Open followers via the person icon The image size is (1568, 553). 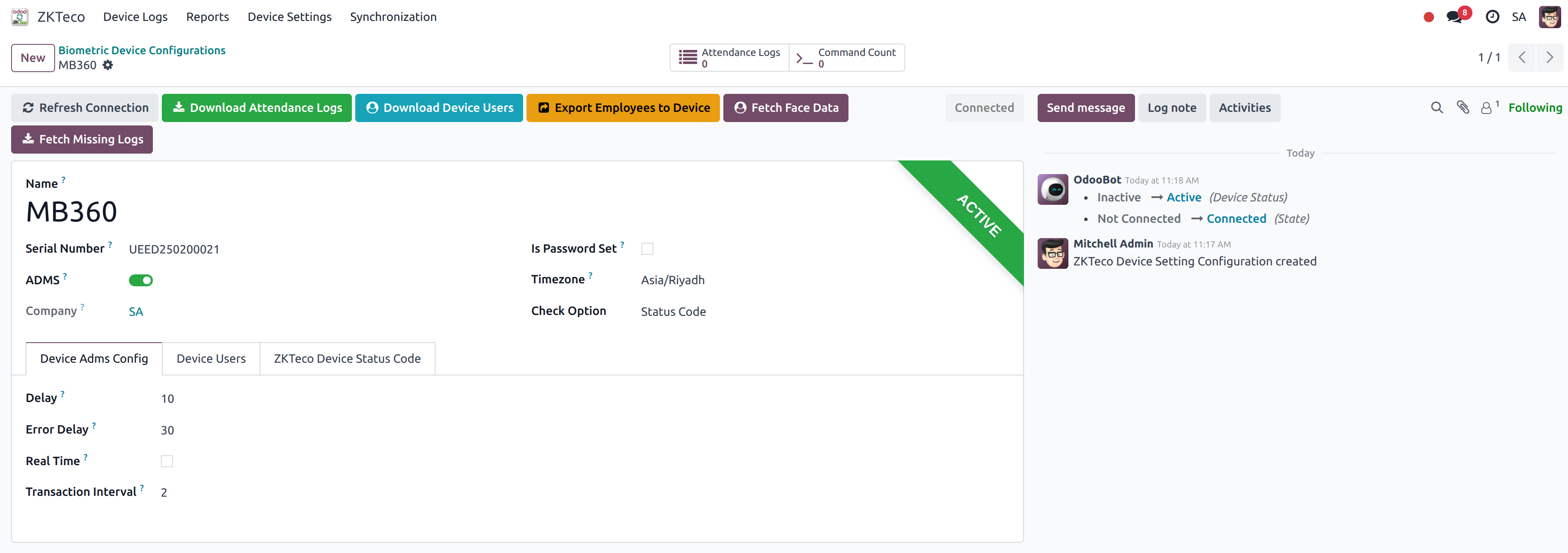pos(1487,108)
